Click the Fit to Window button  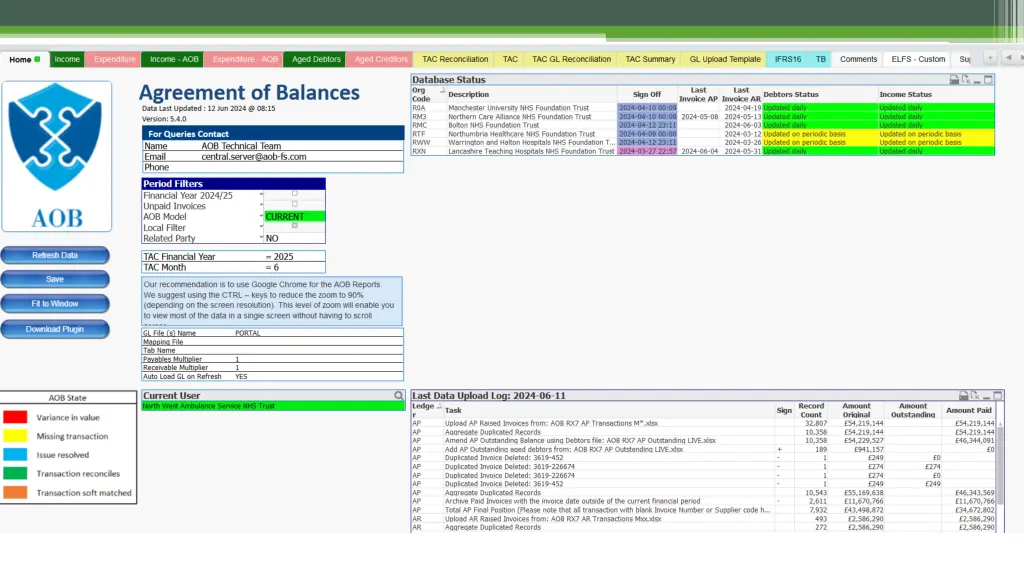[x=55, y=304]
